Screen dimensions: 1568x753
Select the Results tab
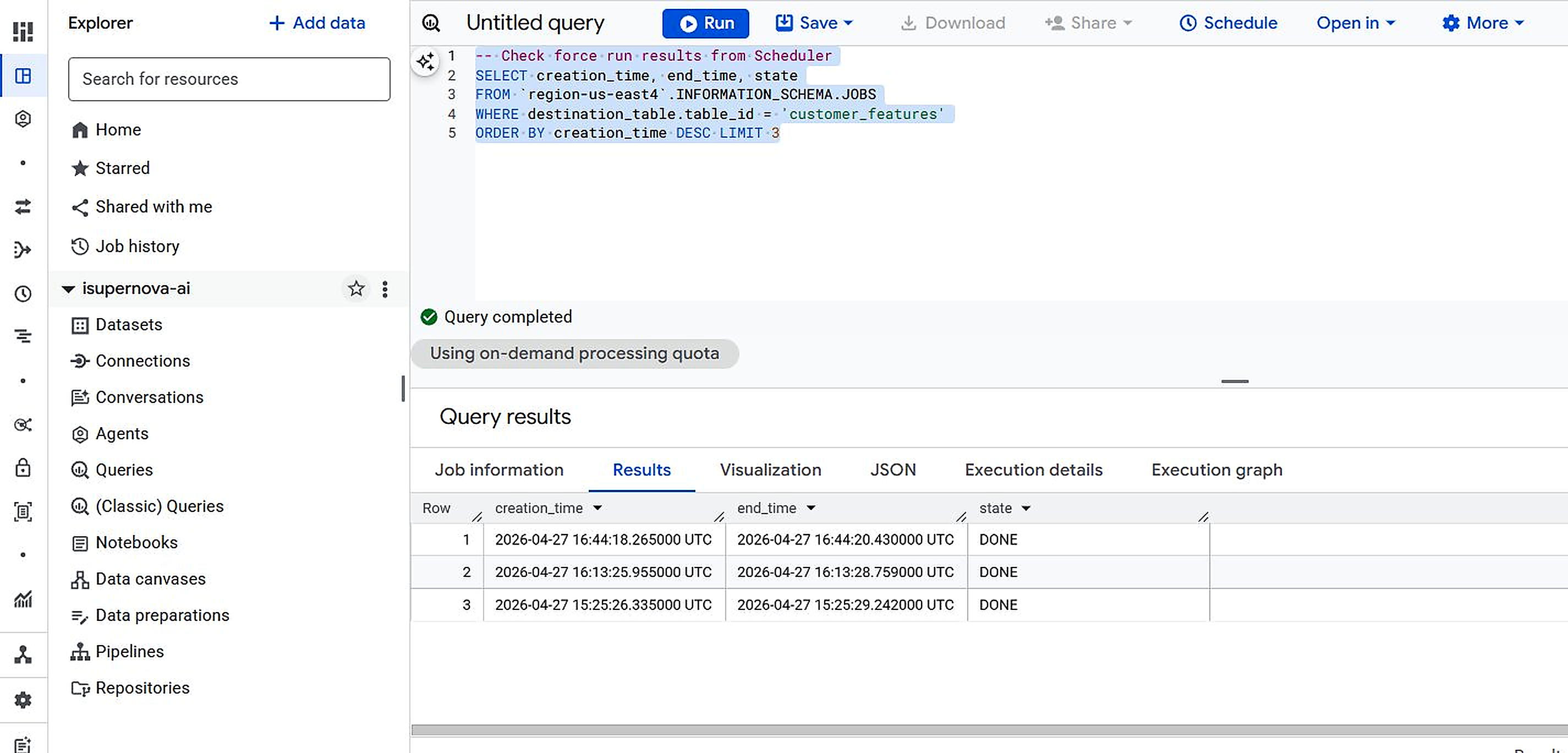pos(642,470)
